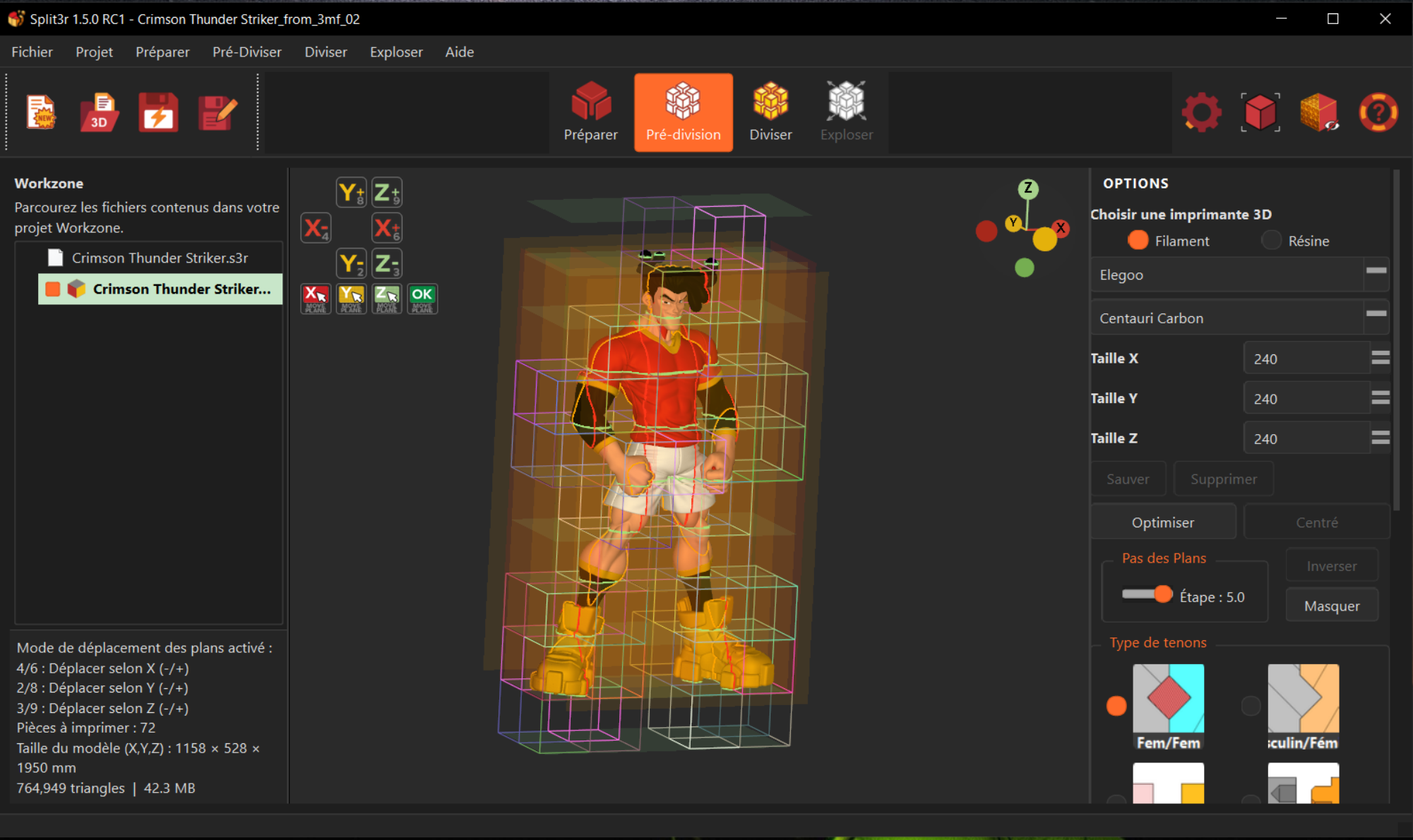1413x840 pixels.
Task: Hide planes with the Masquer button
Action: [1332, 606]
